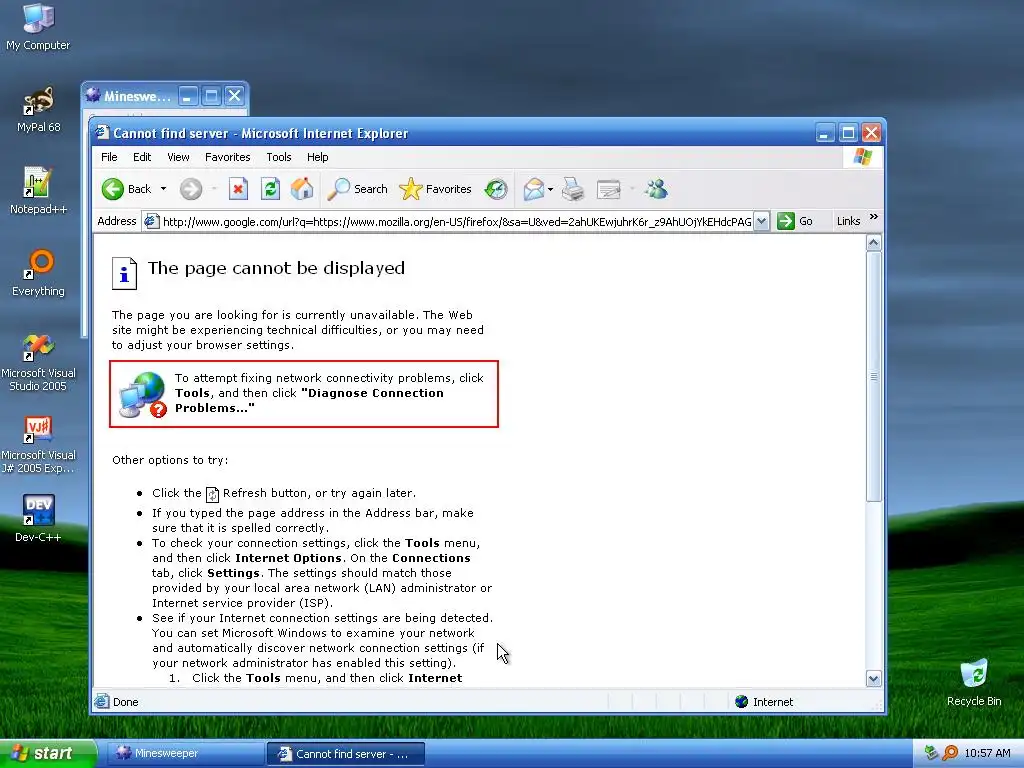The width and height of the screenshot is (1024, 768).
Task: Open the Messenger people icon
Action: click(656, 189)
